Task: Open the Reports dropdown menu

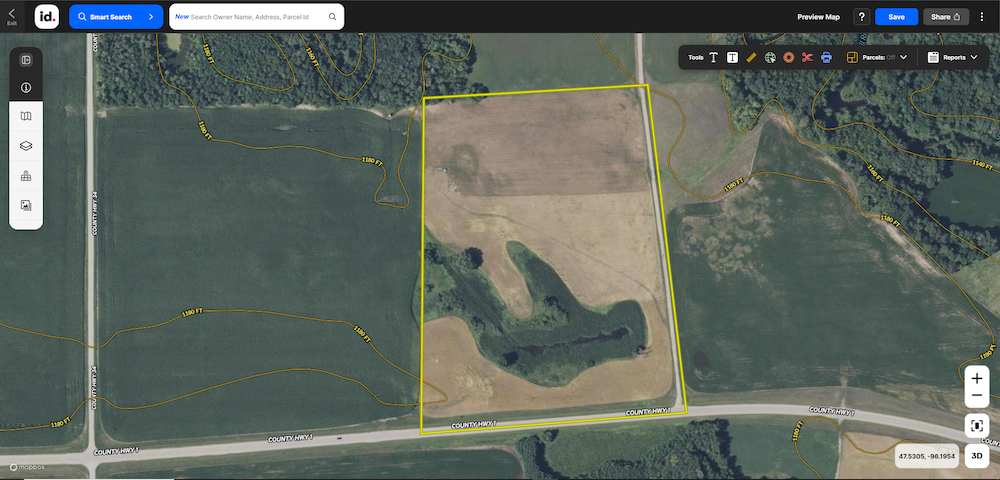Action: [x=953, y=58]
